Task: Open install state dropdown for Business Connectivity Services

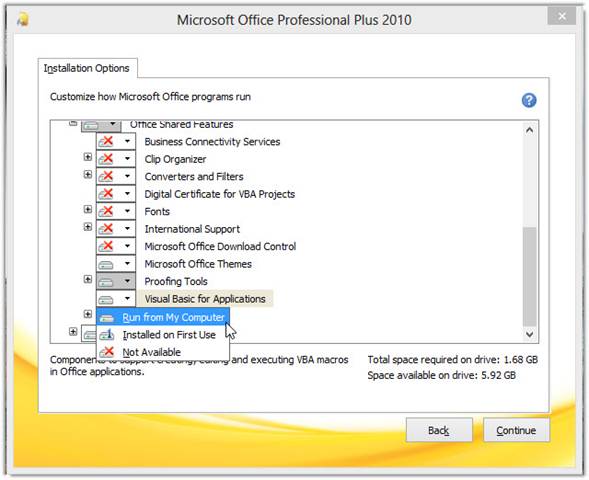Action: coord(116,141)
